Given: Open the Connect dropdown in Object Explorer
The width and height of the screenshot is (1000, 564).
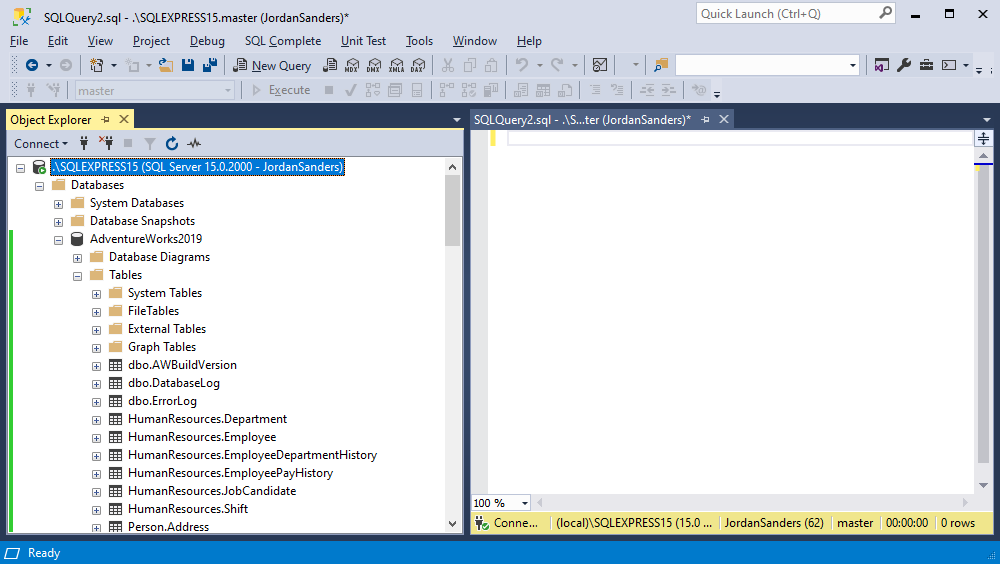Looking at the screenshot, I should coord(41,144).
